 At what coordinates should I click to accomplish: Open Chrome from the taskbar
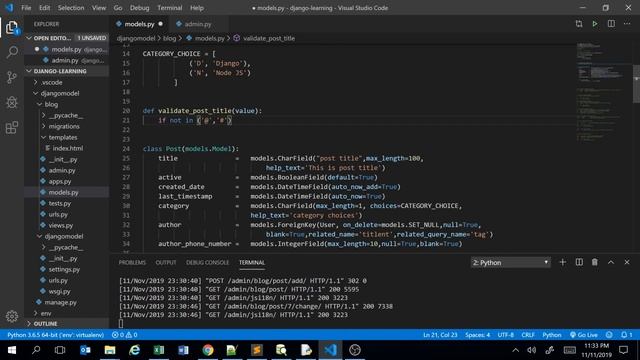(x=208, y=350)
